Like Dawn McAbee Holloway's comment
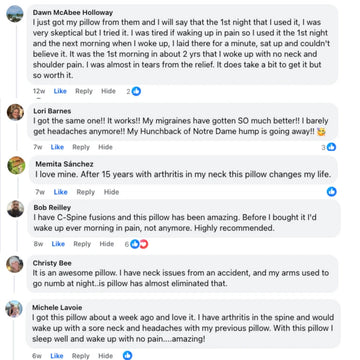 pyautogui.click(x=60, y=91)
